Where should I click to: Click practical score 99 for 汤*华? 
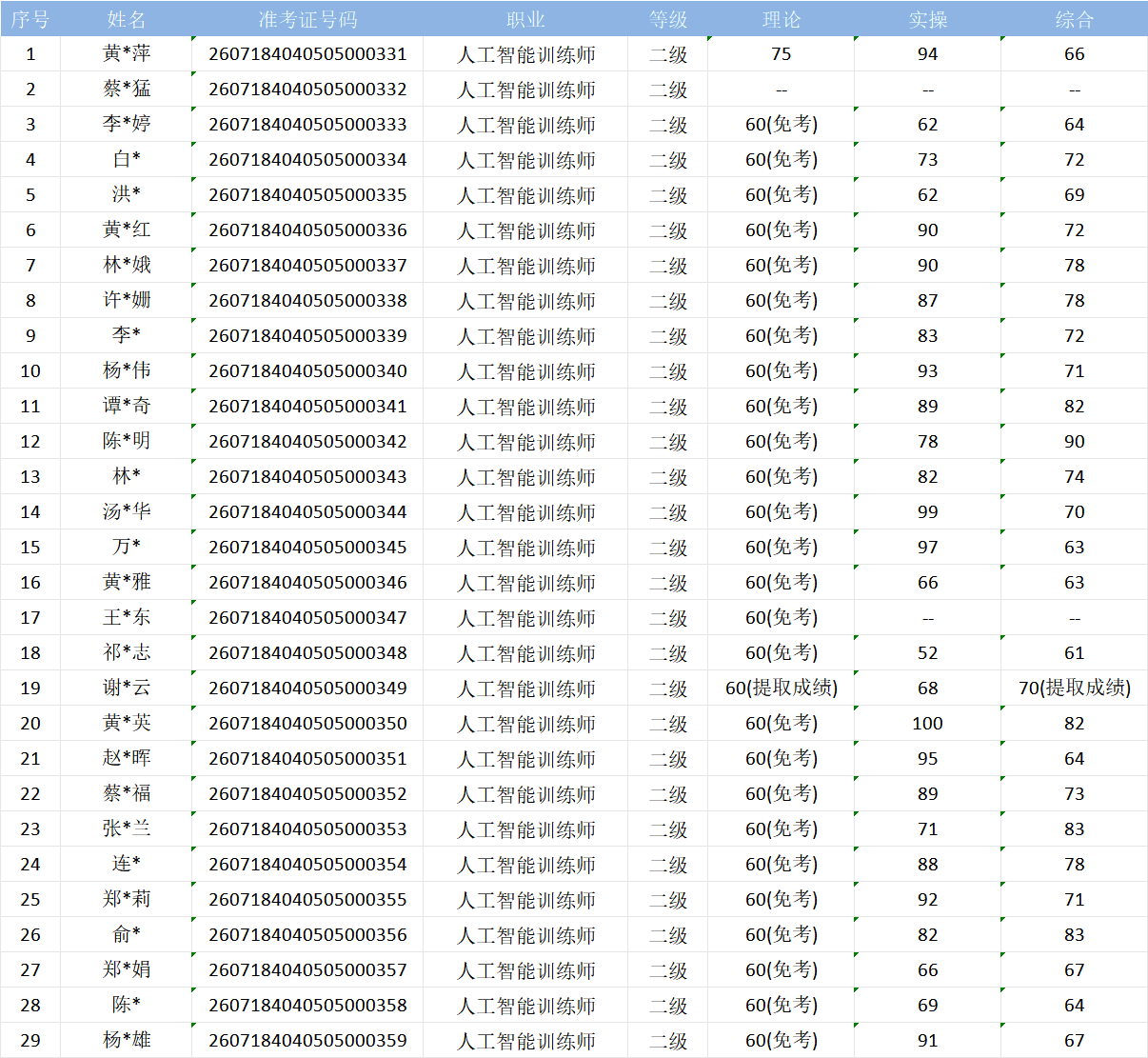pos(928,511)
